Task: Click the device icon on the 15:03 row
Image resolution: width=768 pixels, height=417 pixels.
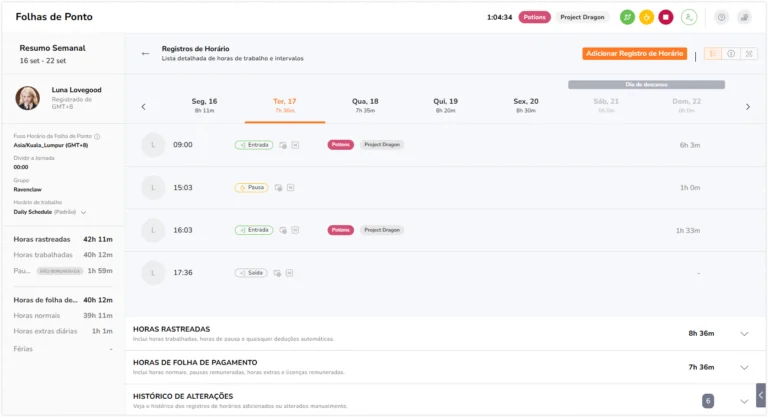Action: (278, 188)
